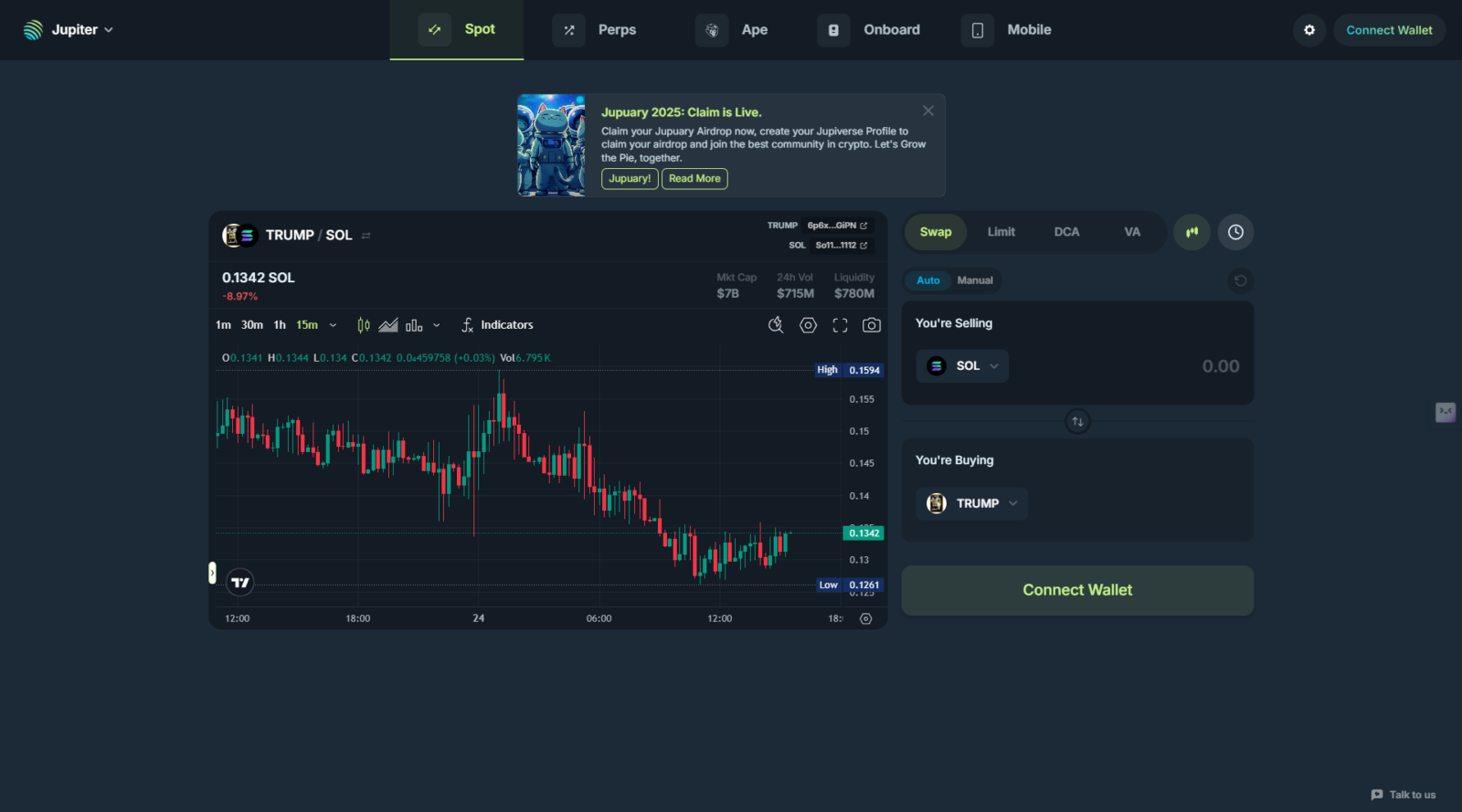Open the Mobile tab
Screen dimensions: 1462x812
[x=1007, y=30]
